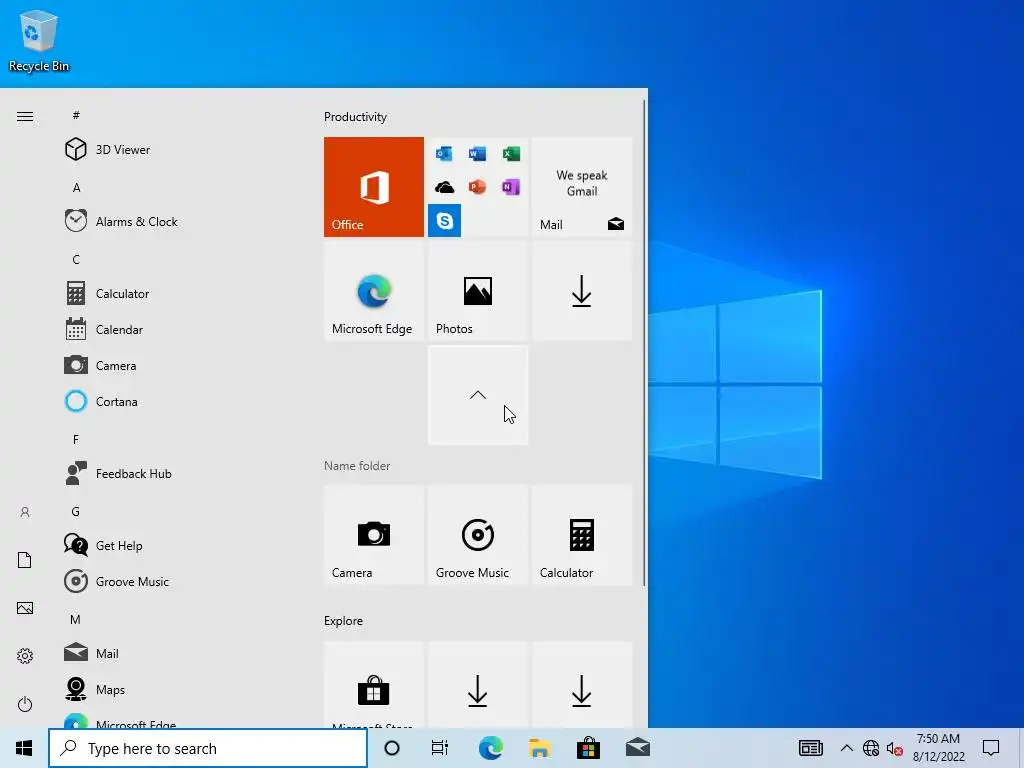1024x768 pixels.
Task: Open Settings gear in Start sidebar
Action: 25,656
